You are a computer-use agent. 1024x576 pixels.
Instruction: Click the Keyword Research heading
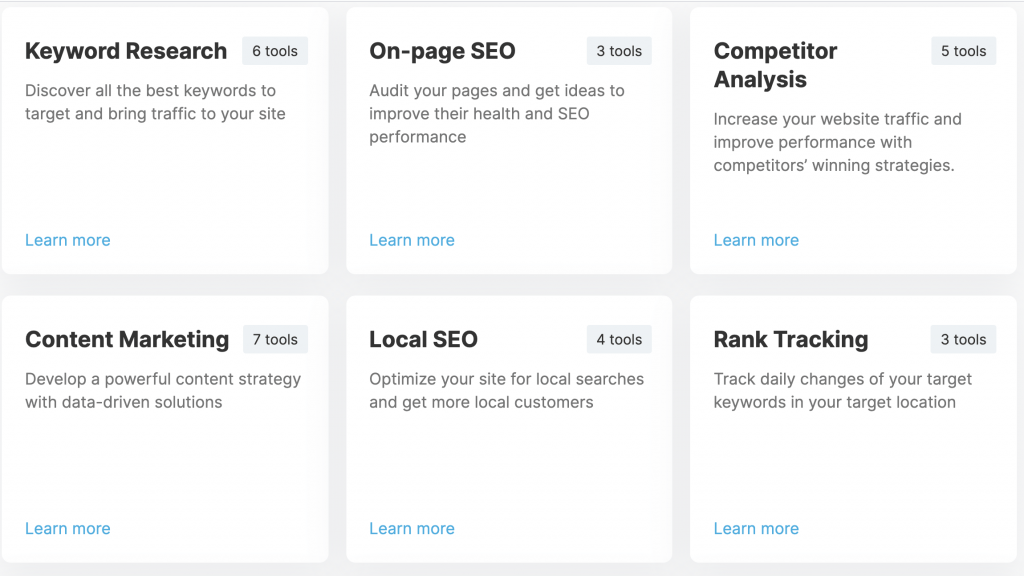click(x=126, y=51)
